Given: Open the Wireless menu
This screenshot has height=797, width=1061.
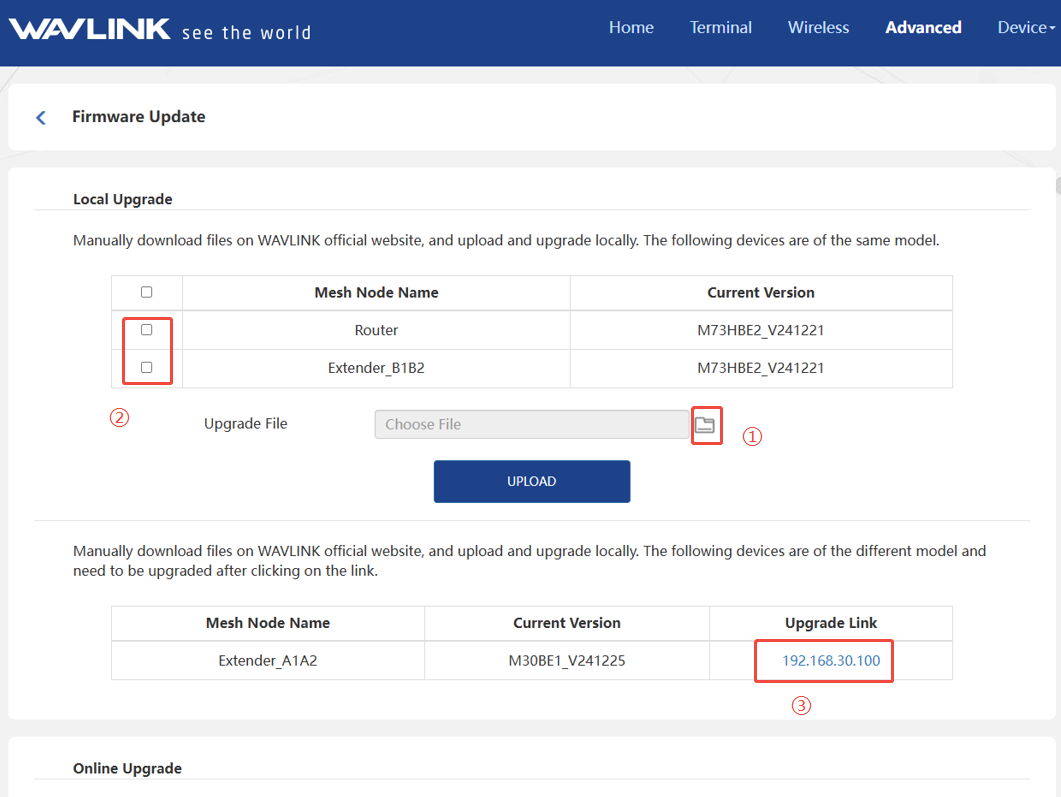Looking at the screenshot, I should coord(818,28).
